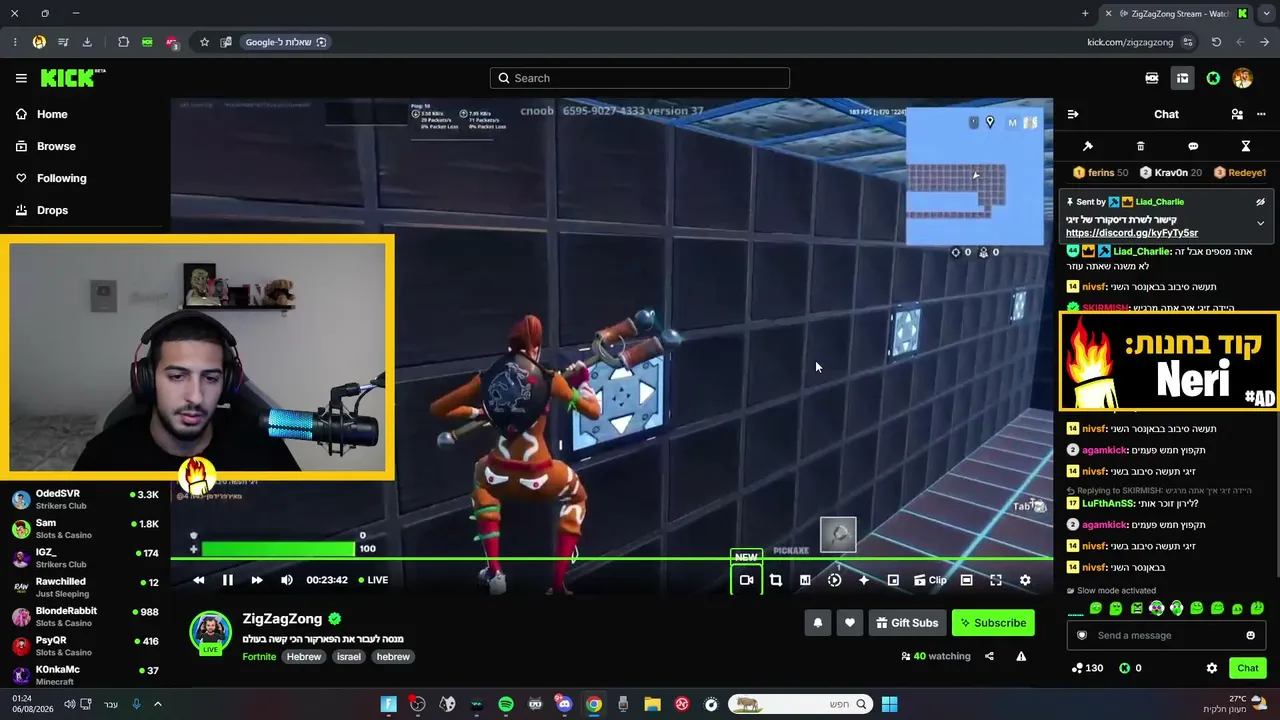Open playback speed icon
Image resolution: width=1280 pixels, height=720 pixels.
[x=834, y=580]
